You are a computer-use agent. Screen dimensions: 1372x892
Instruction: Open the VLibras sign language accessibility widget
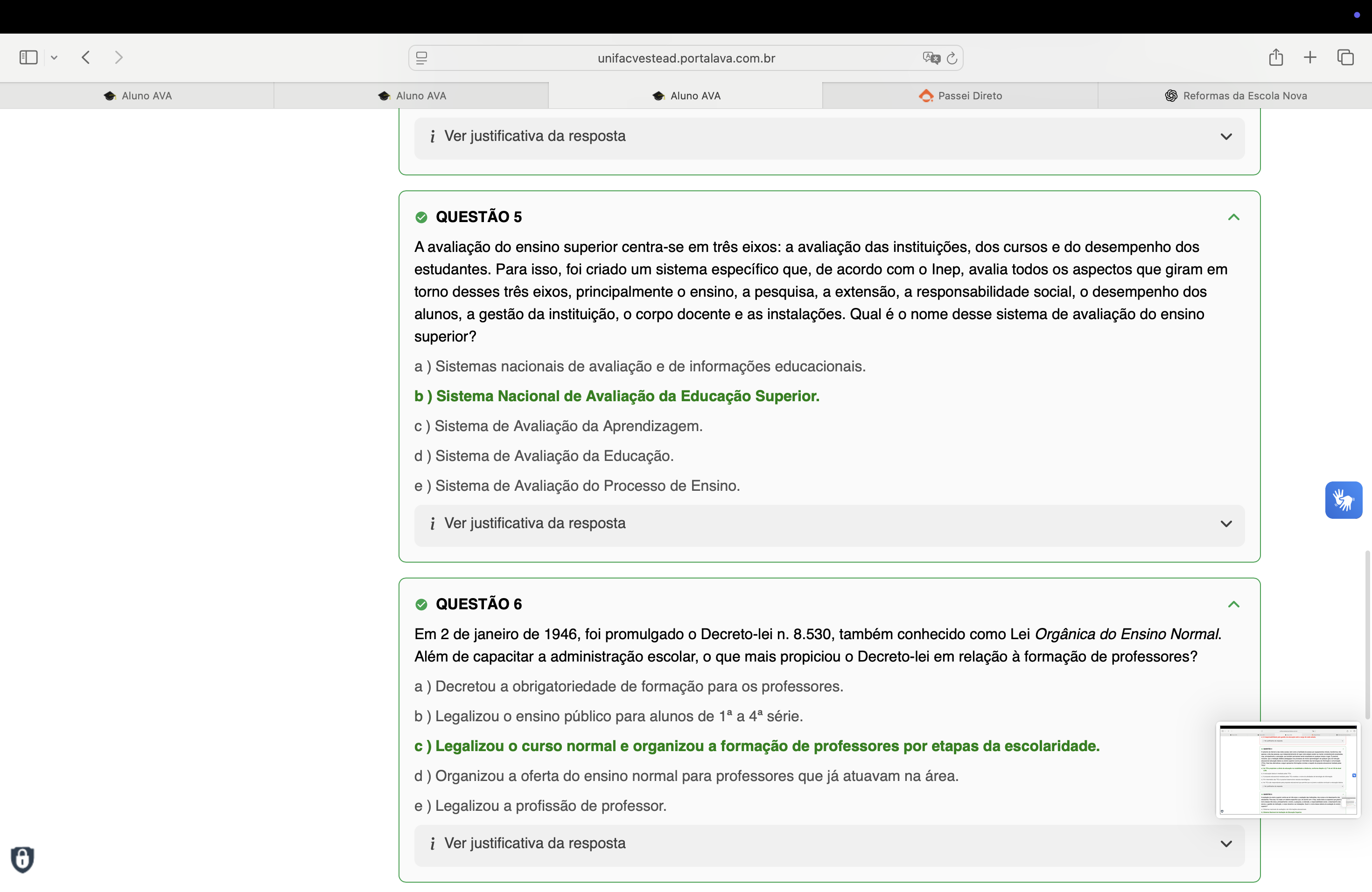pyautogui.click(x=1343, y=500)
